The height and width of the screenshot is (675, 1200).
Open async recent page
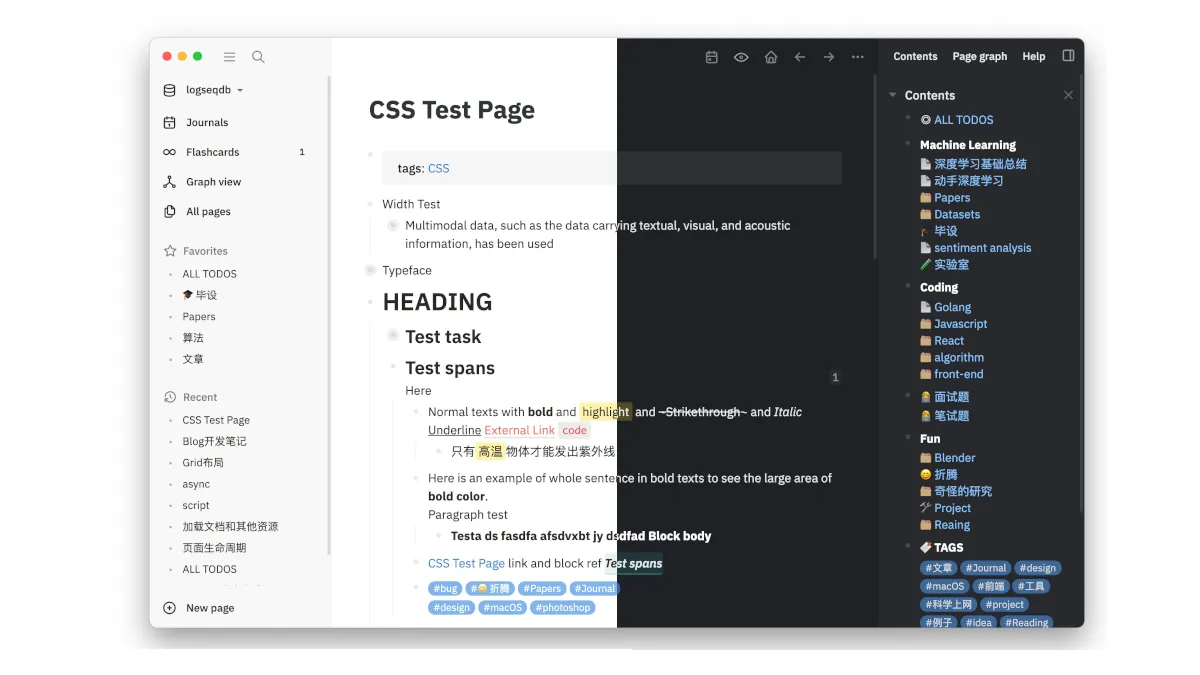pyautogui.click(x=196, y=484)
